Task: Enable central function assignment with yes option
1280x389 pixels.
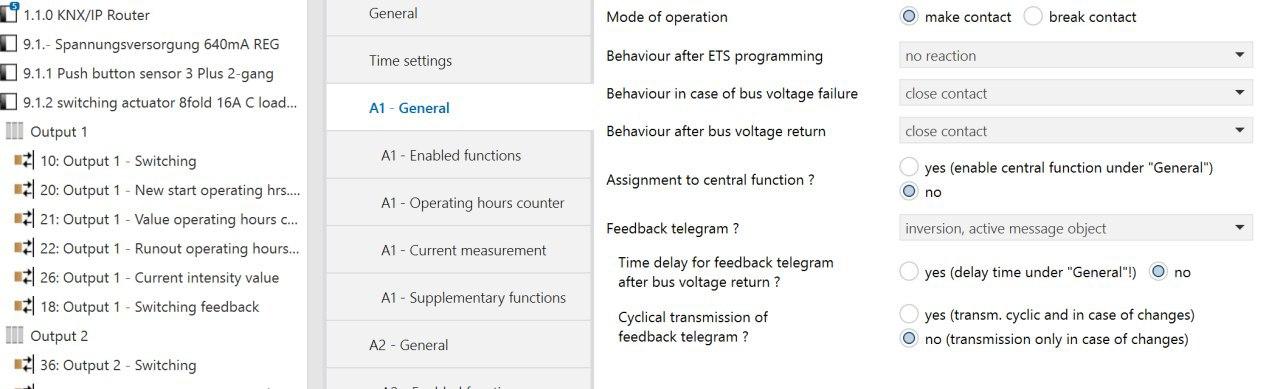Action: coord(909,167)
